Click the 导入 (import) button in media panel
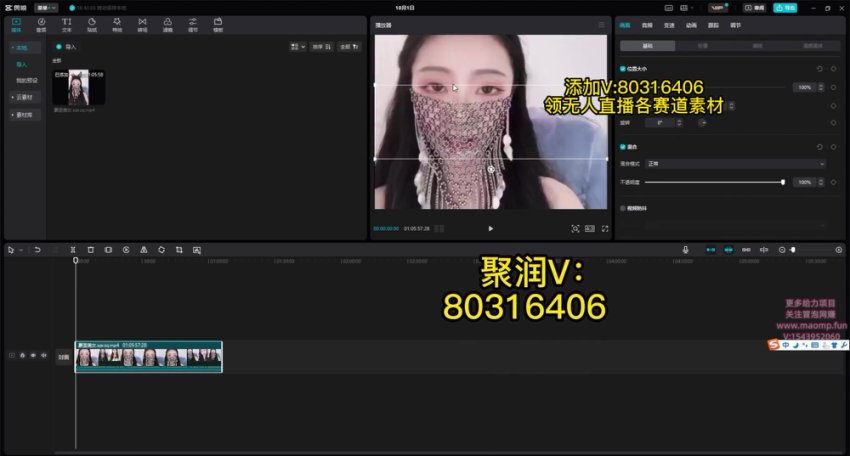 click(67, 46)
